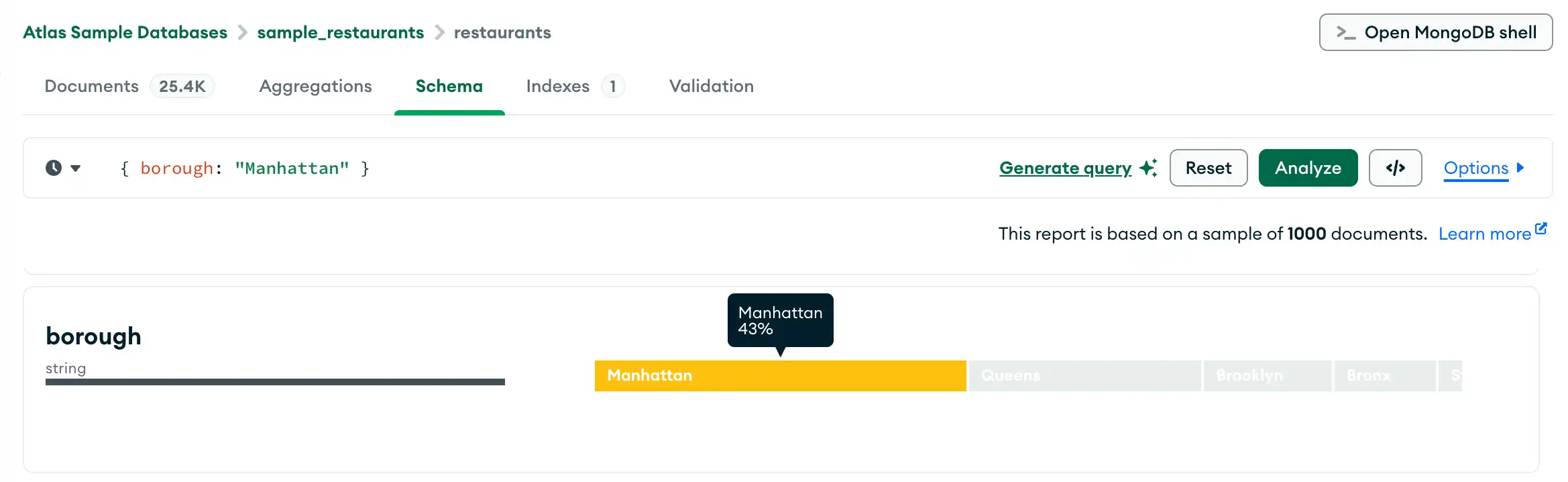Open the Aggregations tab
Image resolution: width=1568 pixels, height=482 pixels.
(315, 87)
